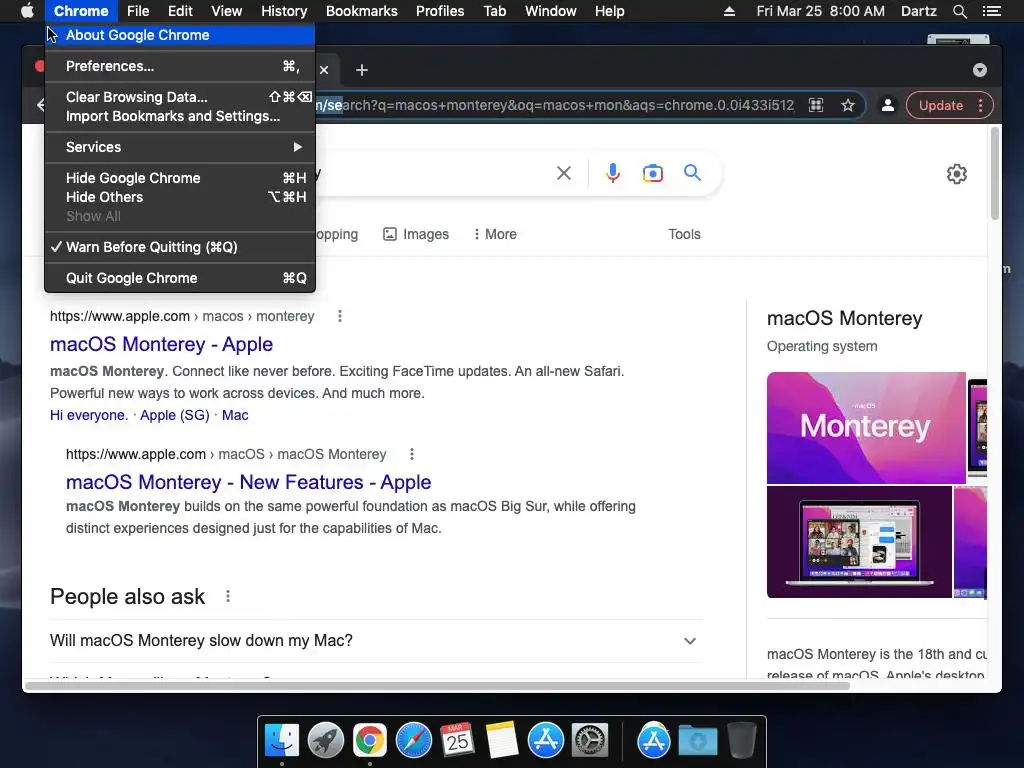Viewport: 1024px width, 768px height.
Task: Open People also ask options dots
Action: (228, 596)
